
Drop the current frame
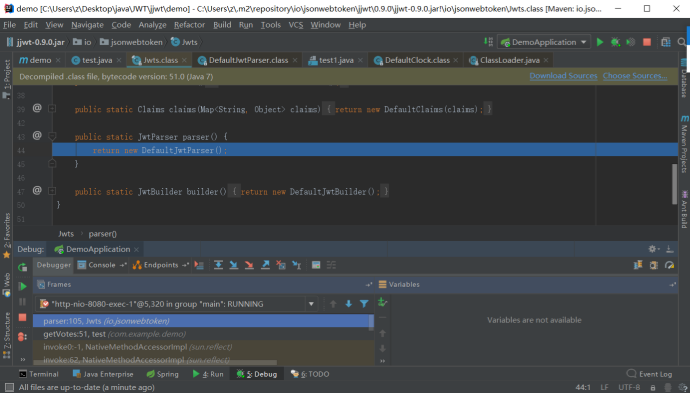[x=281, y=265]
